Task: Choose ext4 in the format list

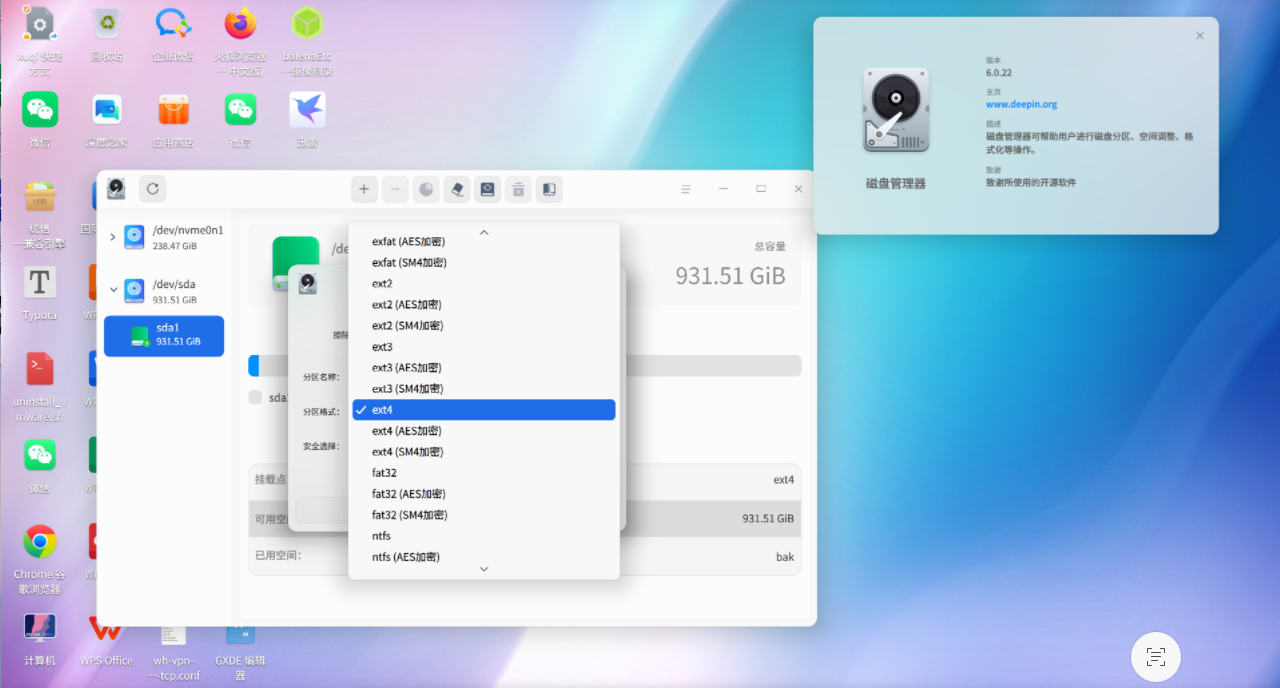Action: [484, 410]
